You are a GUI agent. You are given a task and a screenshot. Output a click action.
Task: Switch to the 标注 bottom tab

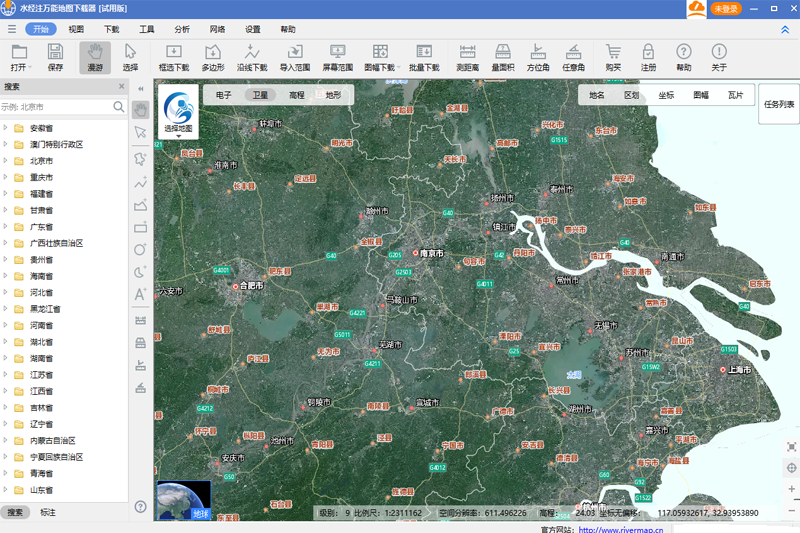[x=48, y=512]
